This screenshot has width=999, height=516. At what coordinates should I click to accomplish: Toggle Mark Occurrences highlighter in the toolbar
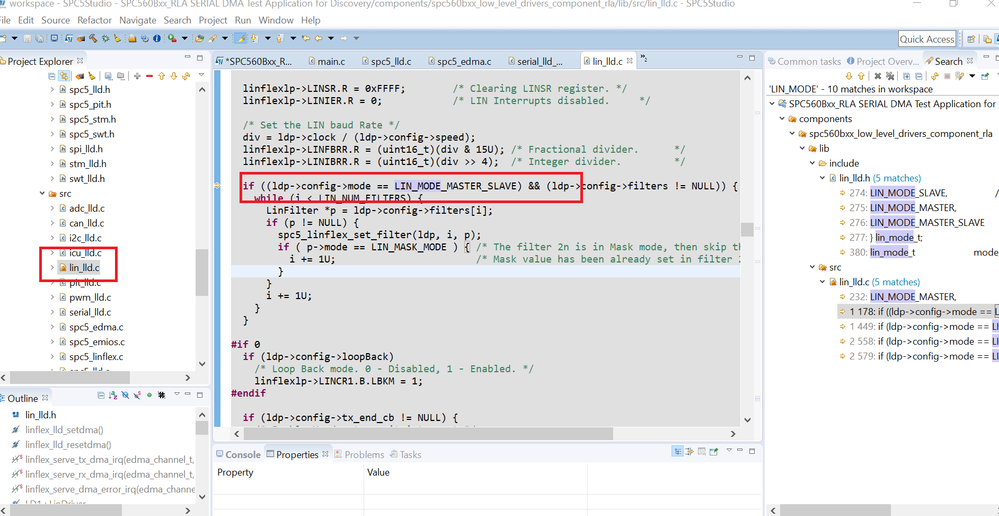coord(240,38)
